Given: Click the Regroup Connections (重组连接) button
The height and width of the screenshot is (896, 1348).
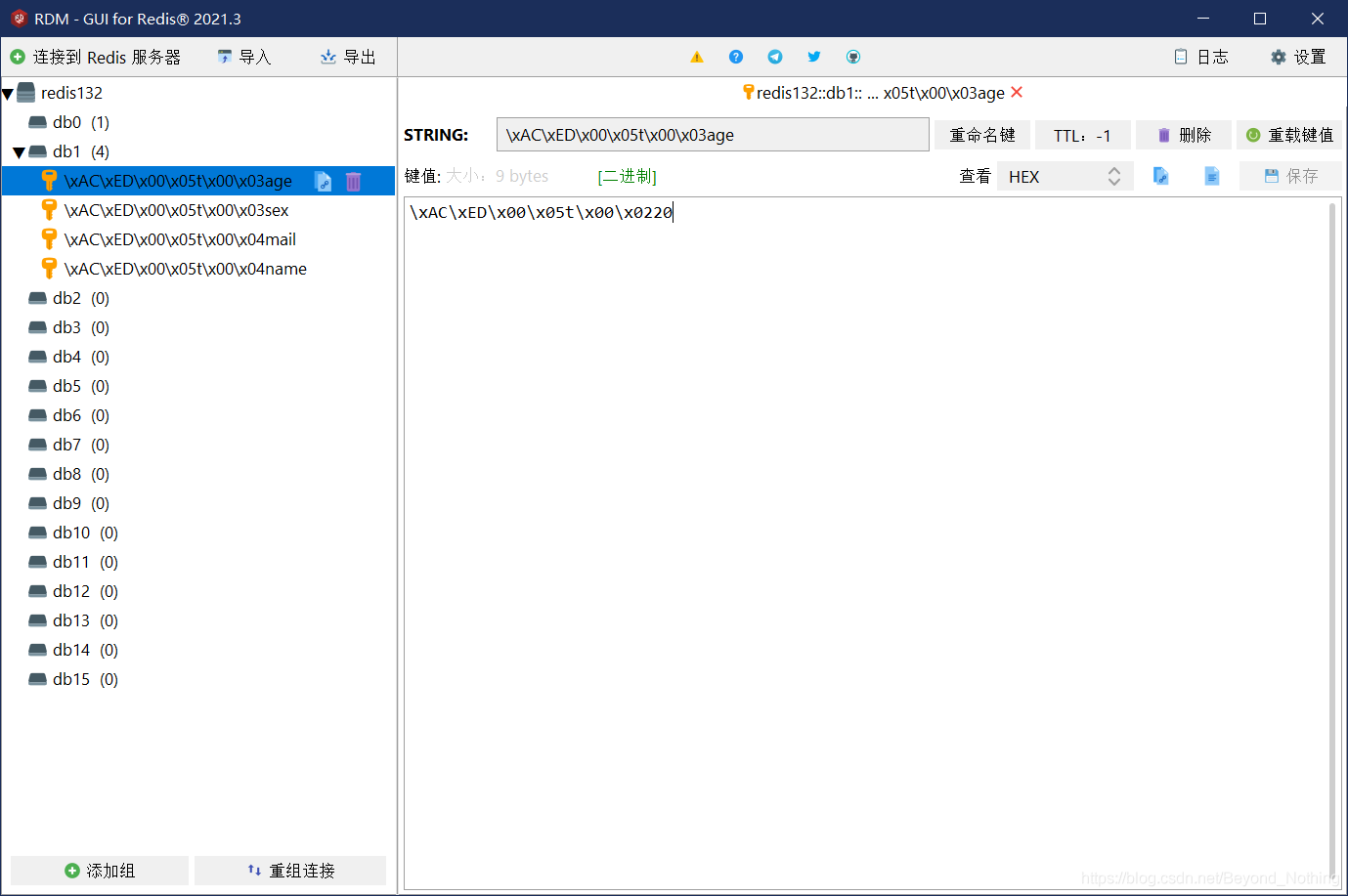Looking at the screenshot, I should [x=290, y=871].
